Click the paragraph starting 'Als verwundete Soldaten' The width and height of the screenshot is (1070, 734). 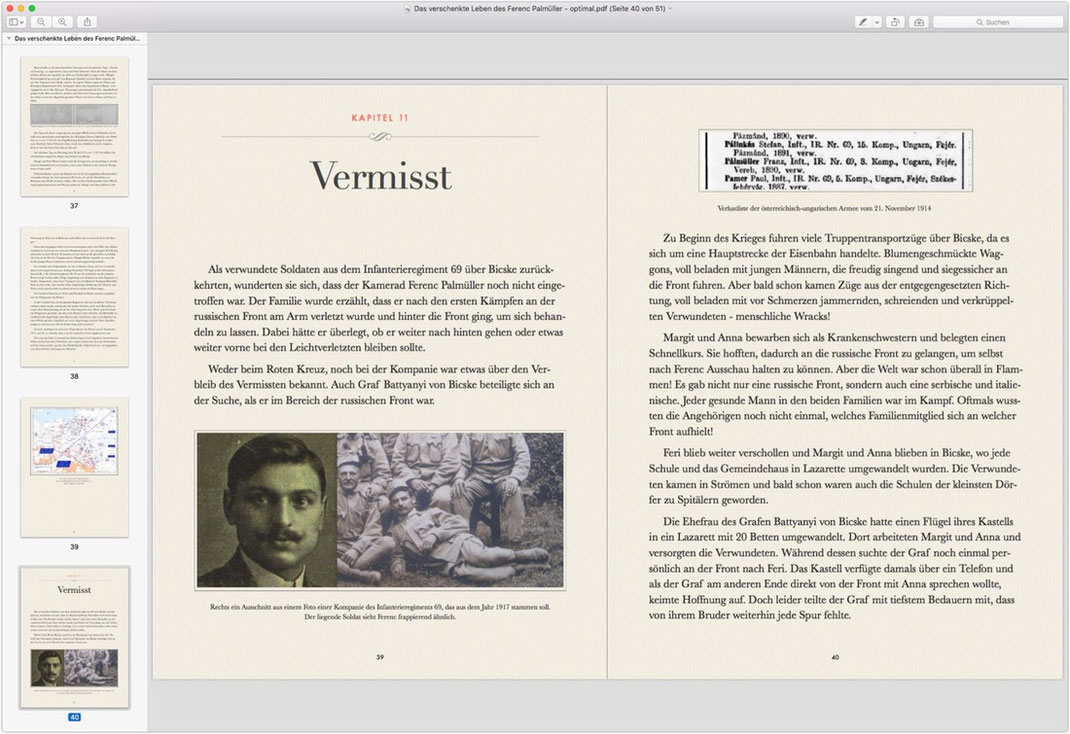(379, 308)
